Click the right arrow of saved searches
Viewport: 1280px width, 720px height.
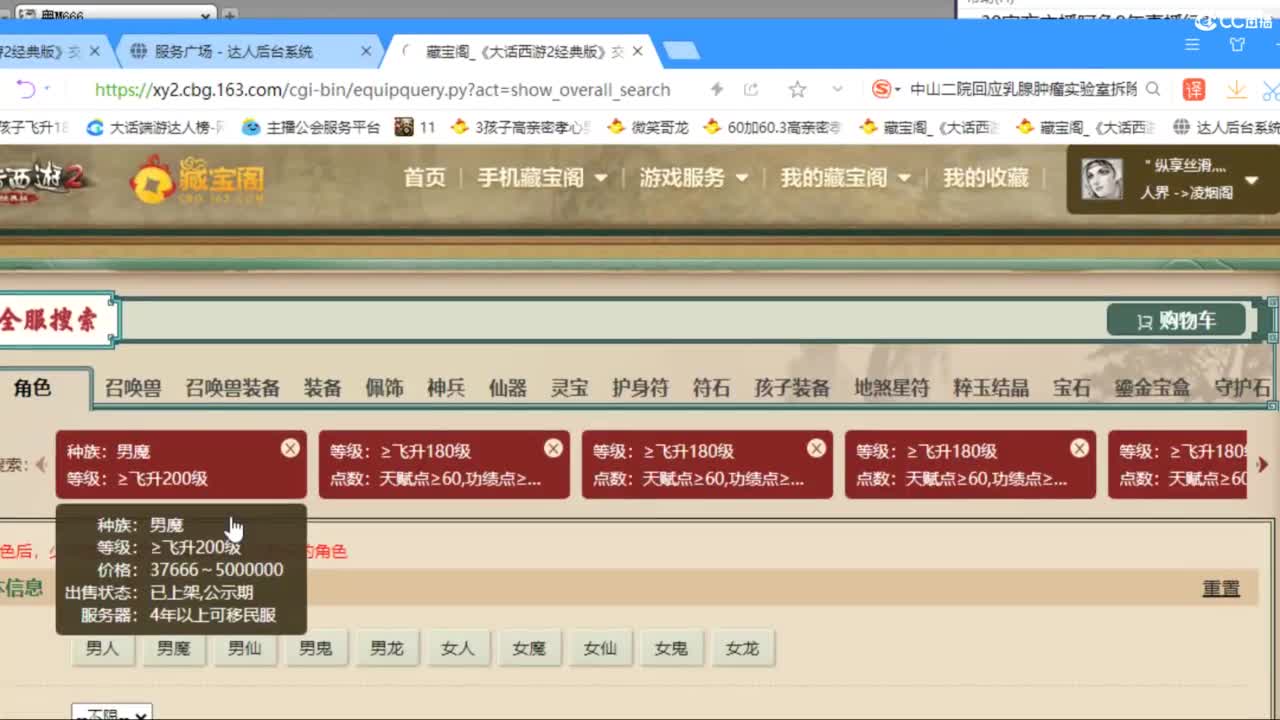pos(1262,465)
